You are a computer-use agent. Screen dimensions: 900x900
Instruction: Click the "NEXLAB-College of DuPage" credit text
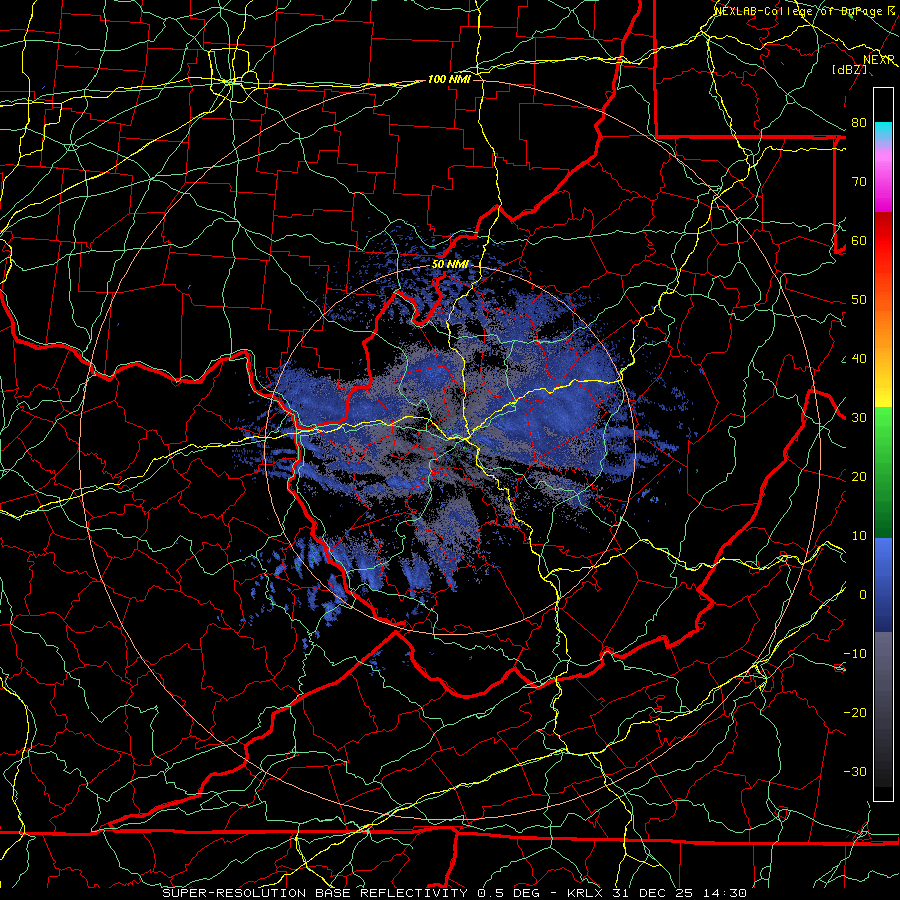tap(799, 11)
